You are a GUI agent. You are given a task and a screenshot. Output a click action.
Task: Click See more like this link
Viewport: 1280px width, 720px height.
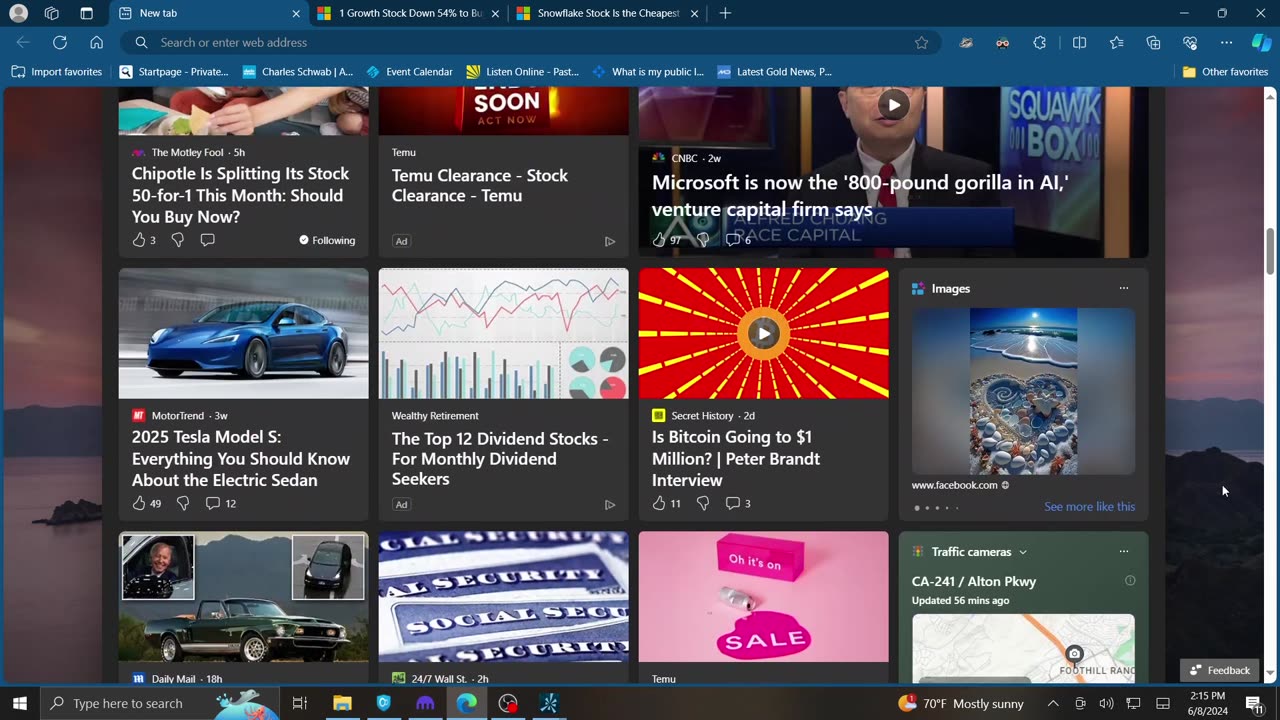coord(1089,506)
